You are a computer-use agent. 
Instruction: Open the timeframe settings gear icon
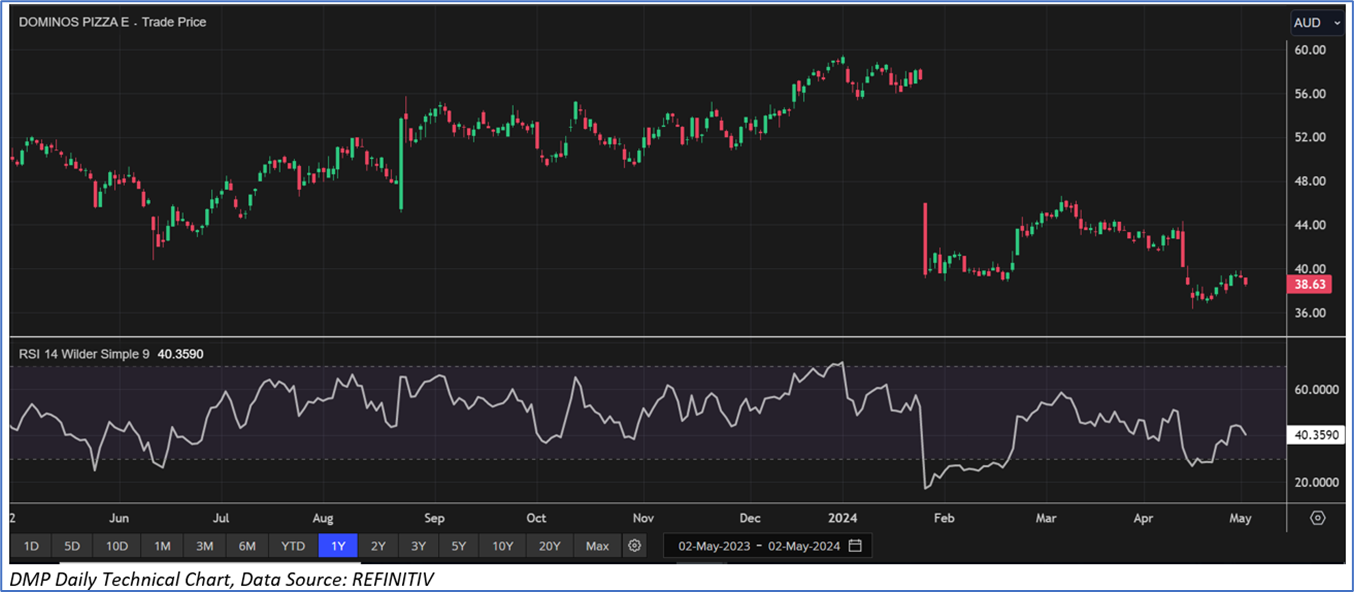[x=634, y=546]
